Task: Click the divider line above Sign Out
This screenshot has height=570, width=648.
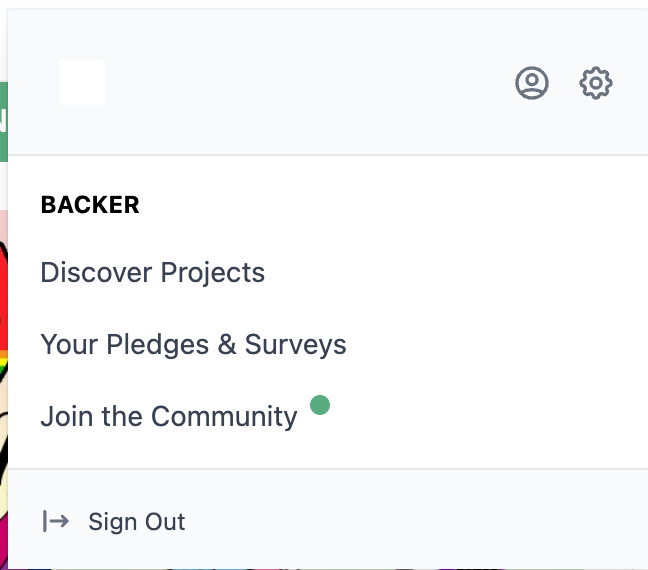Action: [x=328, y=468]
